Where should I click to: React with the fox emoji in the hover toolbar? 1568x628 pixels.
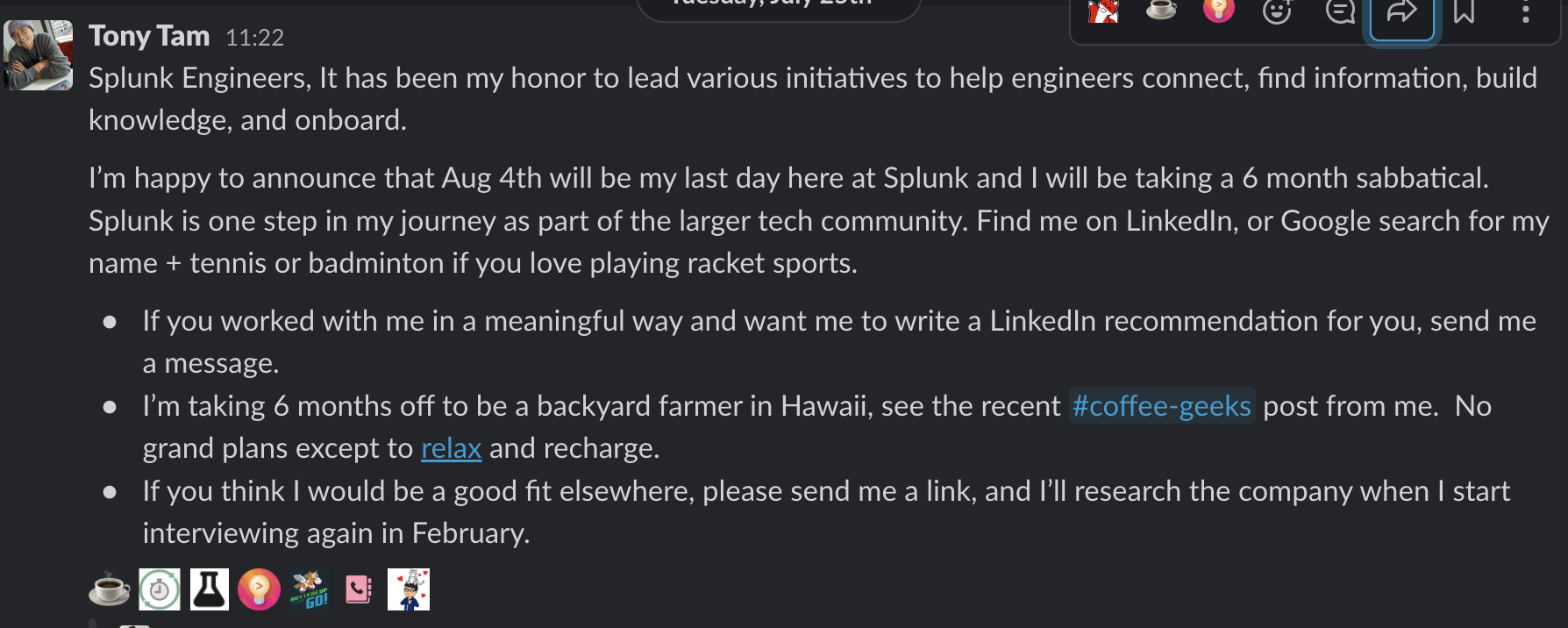(x=1103, y=11)
